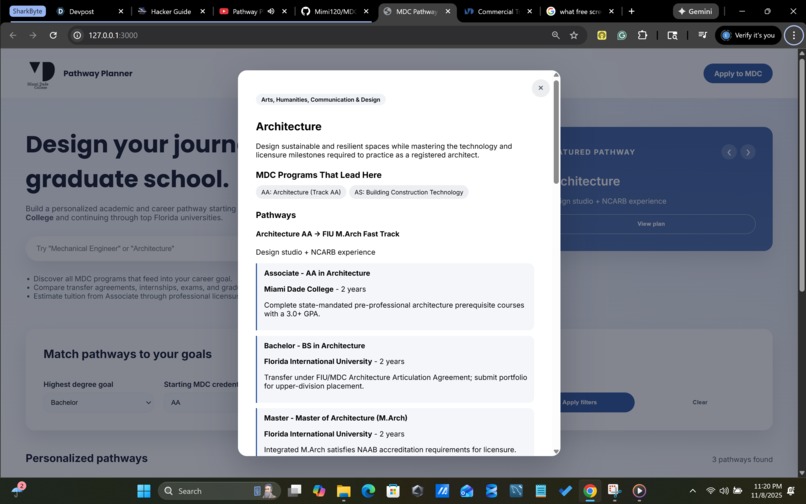
Task: Open Microsoft Store from the taskbar
Action: tap(393, 491)
